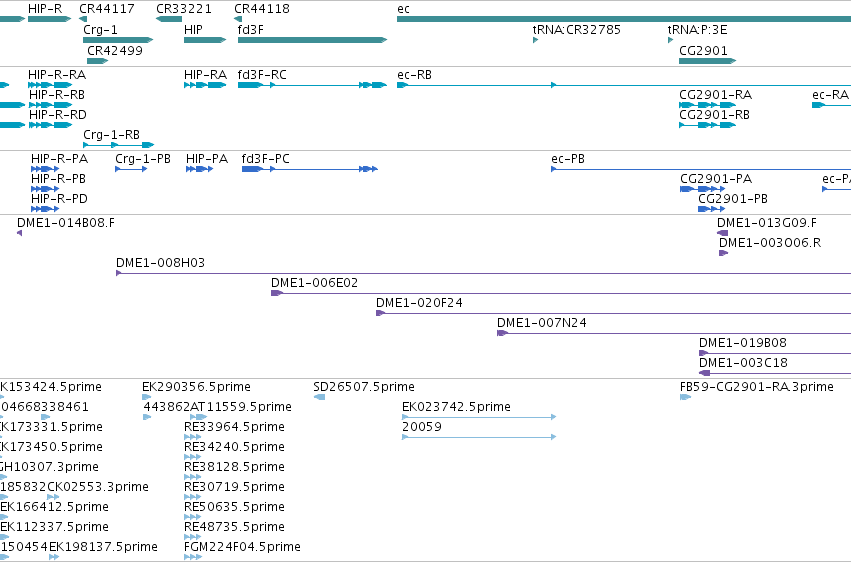Image resolution: width=851 pixels, height=562 pixels.
Task: Open the CR44118 gene feature
Action: [238, 19]
